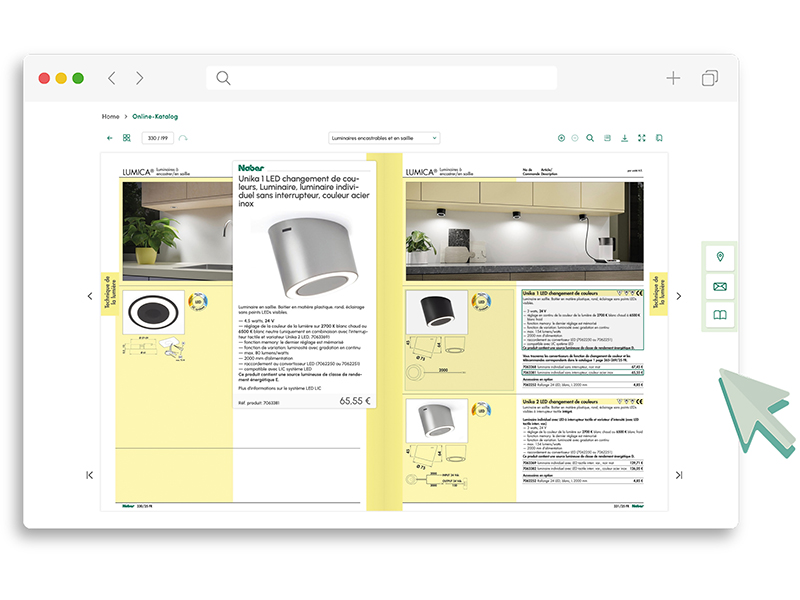Click the Unika 2 LED changement de couleurs heading
Screen dimensions: 800x600
tap(560, 402)
